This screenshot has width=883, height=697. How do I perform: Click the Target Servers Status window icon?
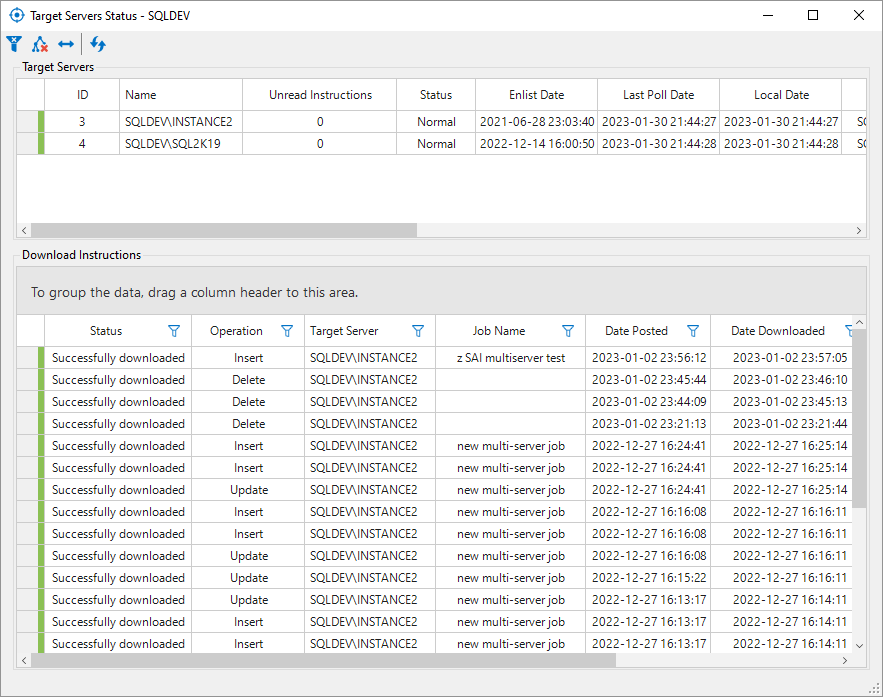[x=16, y=16]
